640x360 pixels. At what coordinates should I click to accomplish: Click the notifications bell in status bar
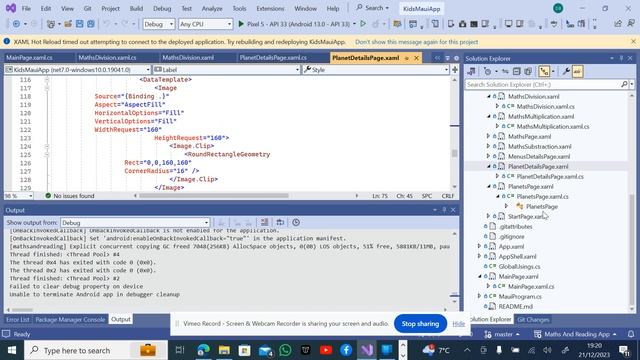coord(631,334)
